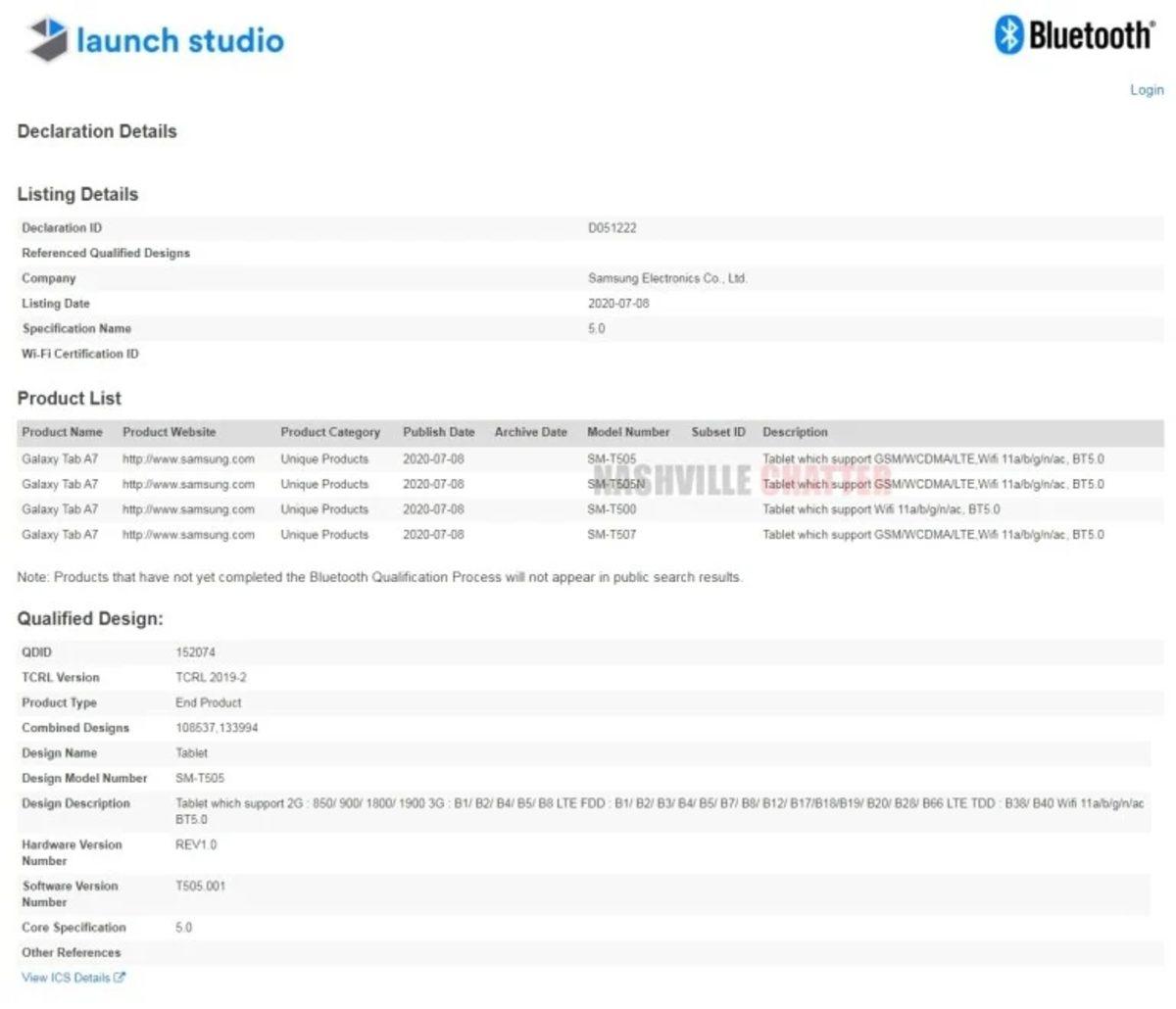Select the Declaration ID value D051222
Viewport: 1176px width, 1009px height.
pyautogui.click(x=612, y=227)
